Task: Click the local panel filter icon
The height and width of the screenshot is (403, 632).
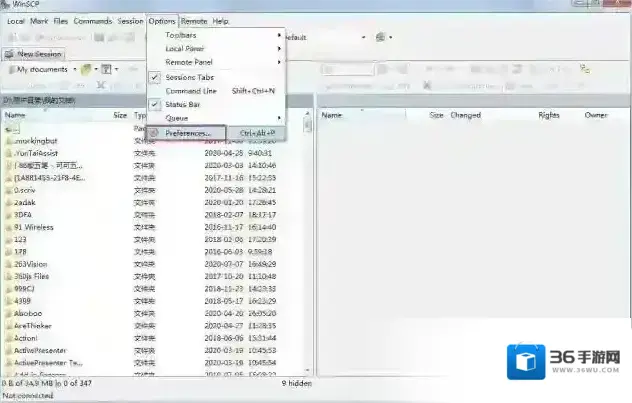Action: pyautogui.click(x=105, y=70)
